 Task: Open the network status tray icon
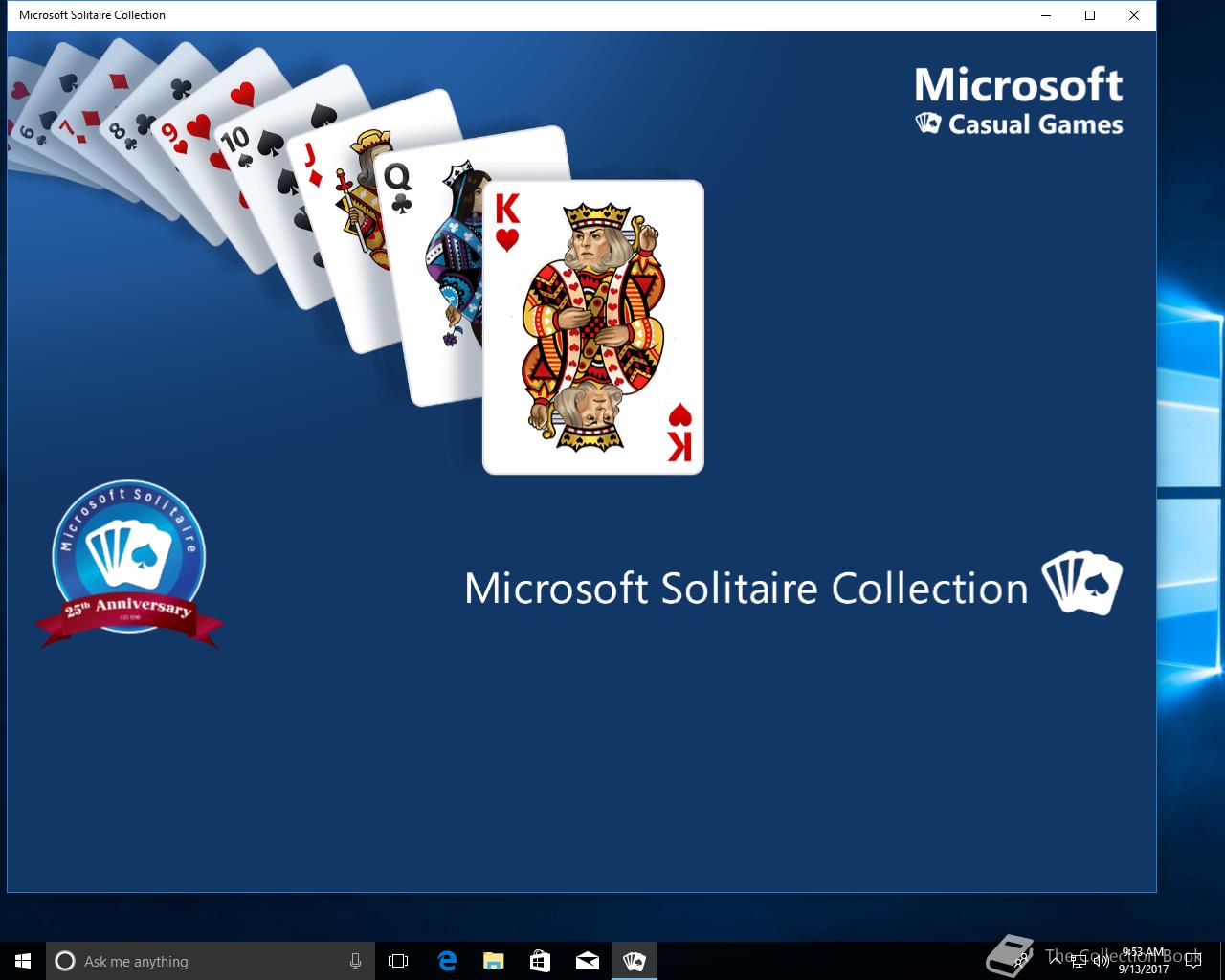click(1079, 960)
